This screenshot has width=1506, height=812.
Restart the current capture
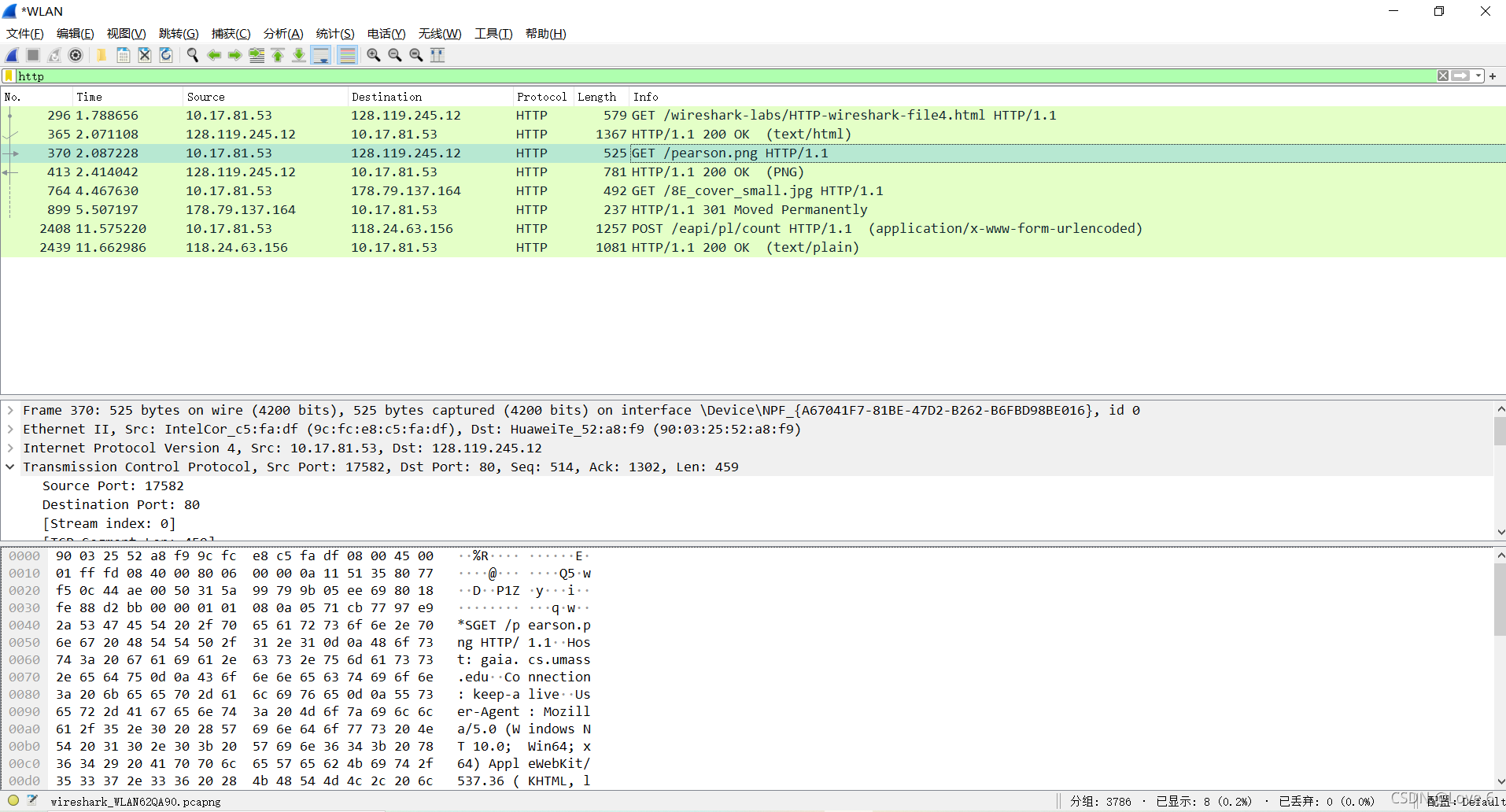pyautogui.click(x=54, y=55)
